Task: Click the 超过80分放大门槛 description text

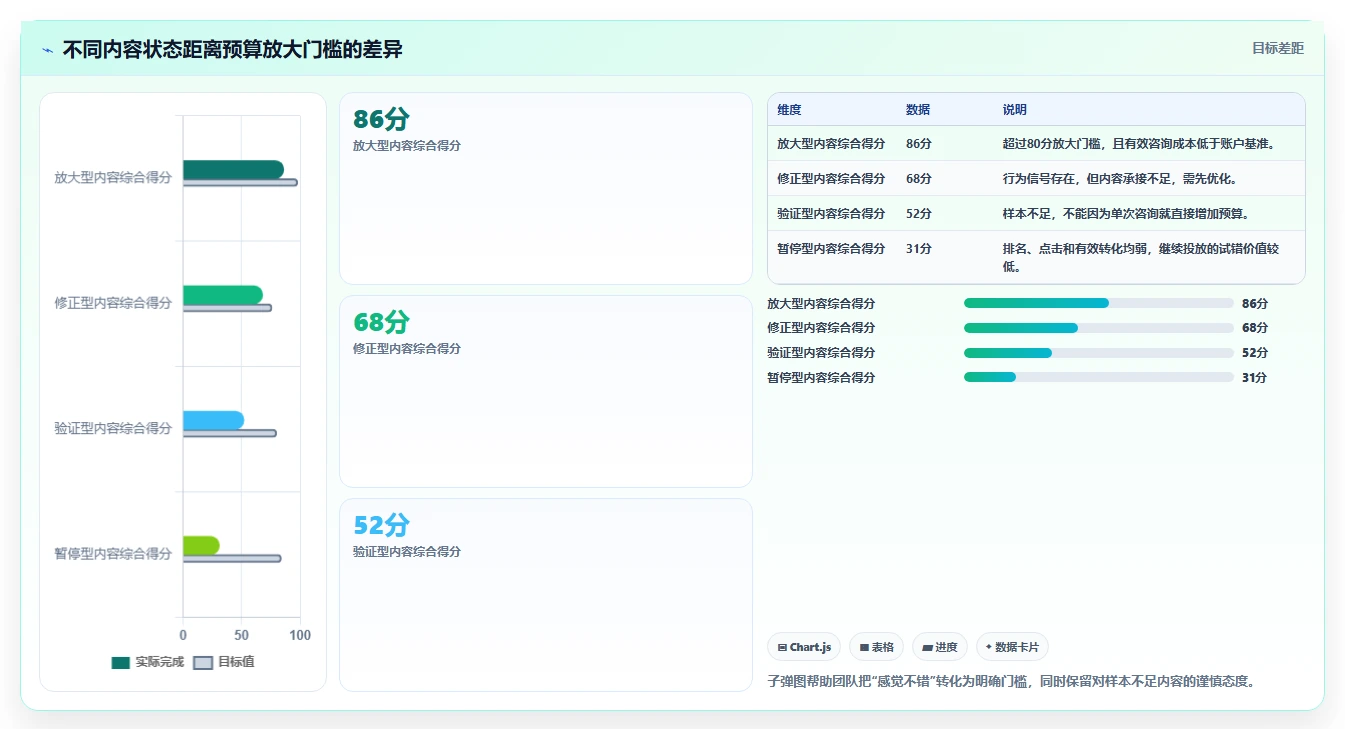Action: pyautogui.click(x=1139, y=144)
